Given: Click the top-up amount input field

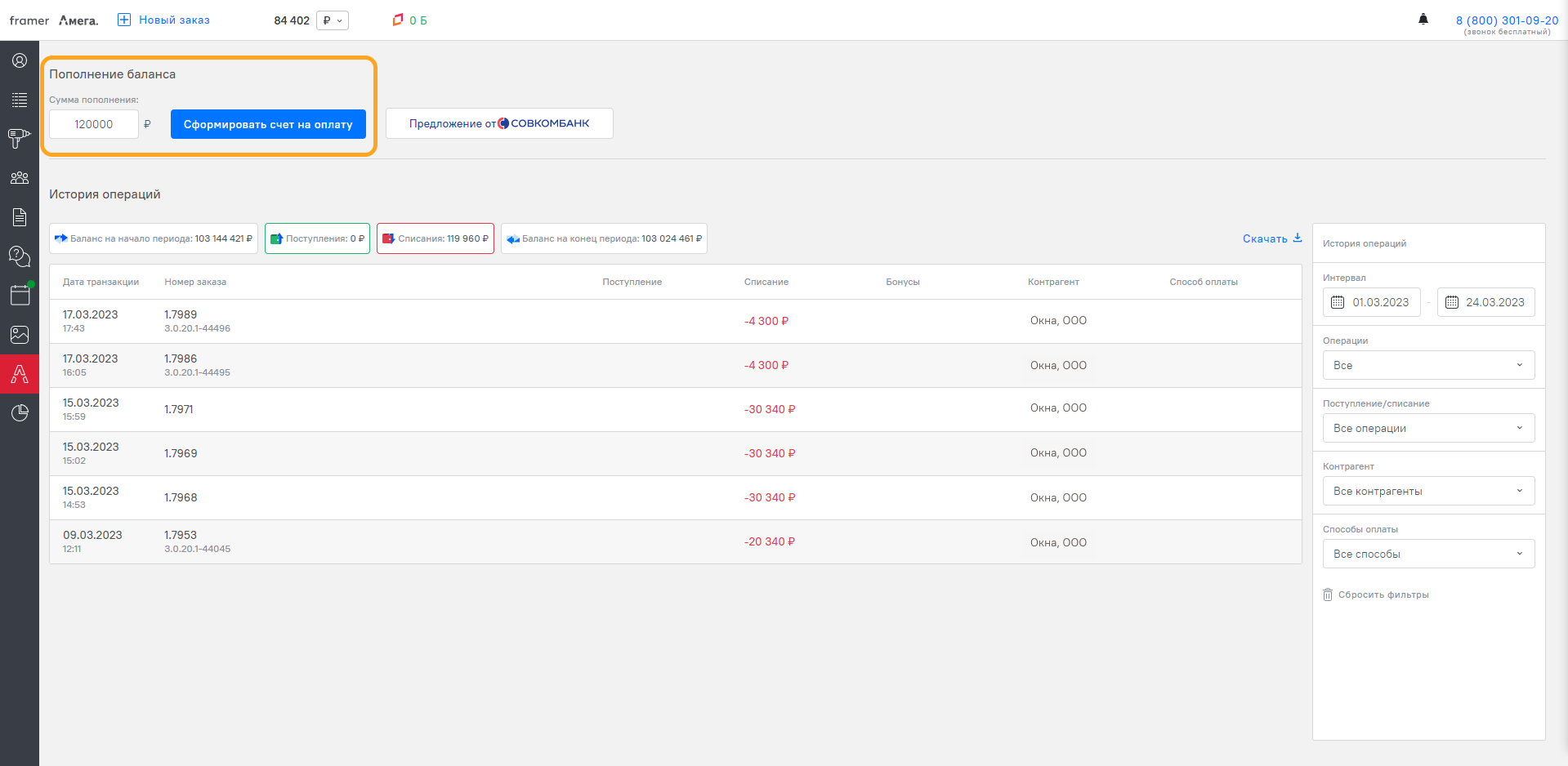Looking at the screenshot, I should [x=94, y=124].
